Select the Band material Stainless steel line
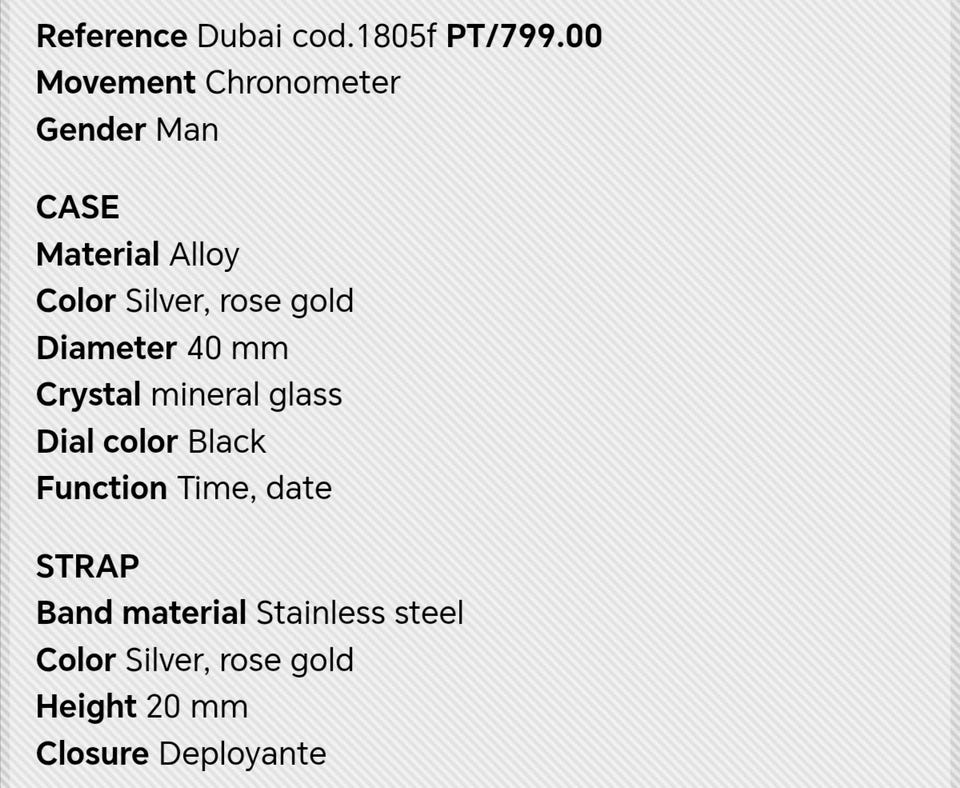960x788 pixels. [x=250, y=613]
